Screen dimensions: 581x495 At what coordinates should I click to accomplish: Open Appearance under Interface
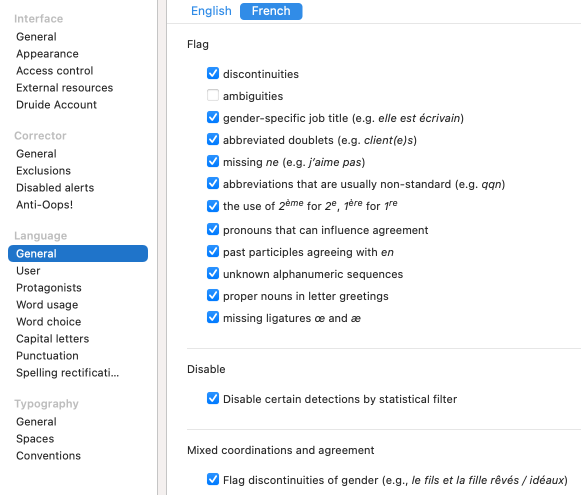(x=47, y=54)
